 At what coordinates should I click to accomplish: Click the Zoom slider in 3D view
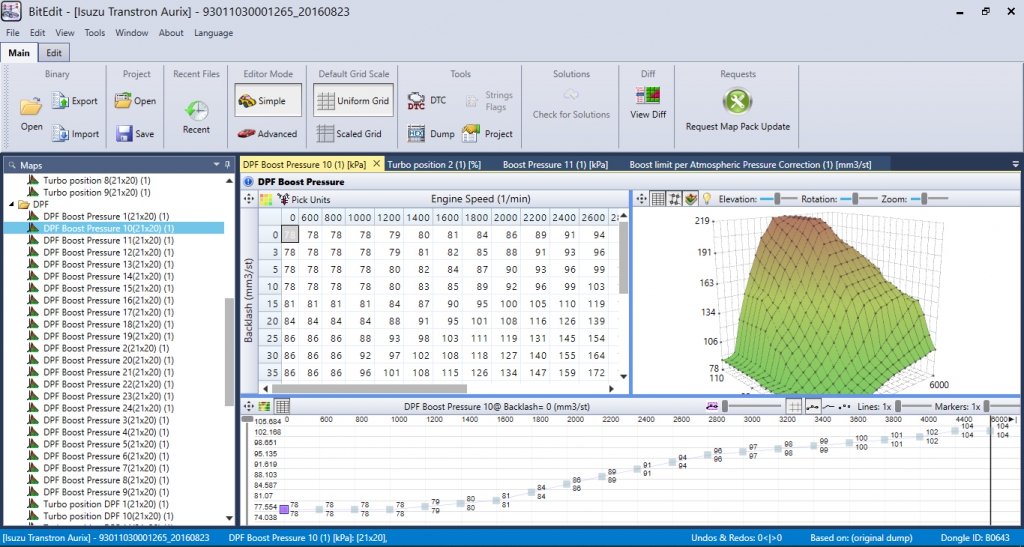928,198
